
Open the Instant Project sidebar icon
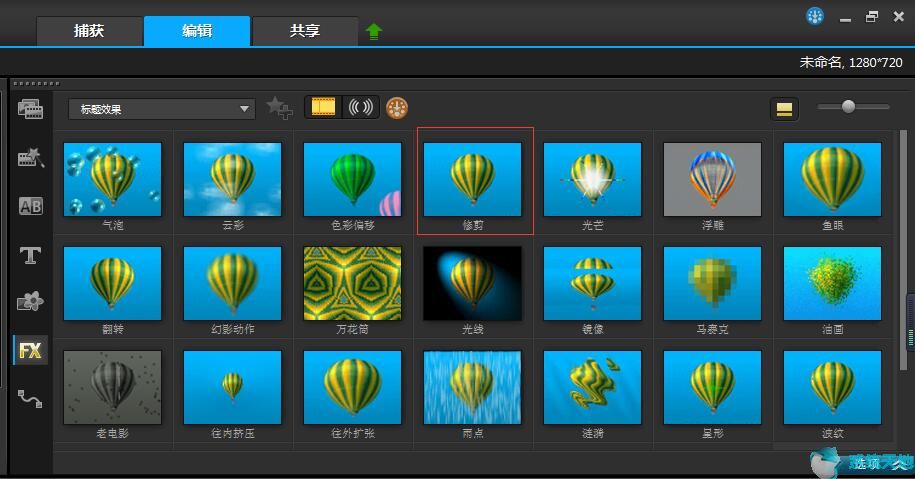pos(30,157)
